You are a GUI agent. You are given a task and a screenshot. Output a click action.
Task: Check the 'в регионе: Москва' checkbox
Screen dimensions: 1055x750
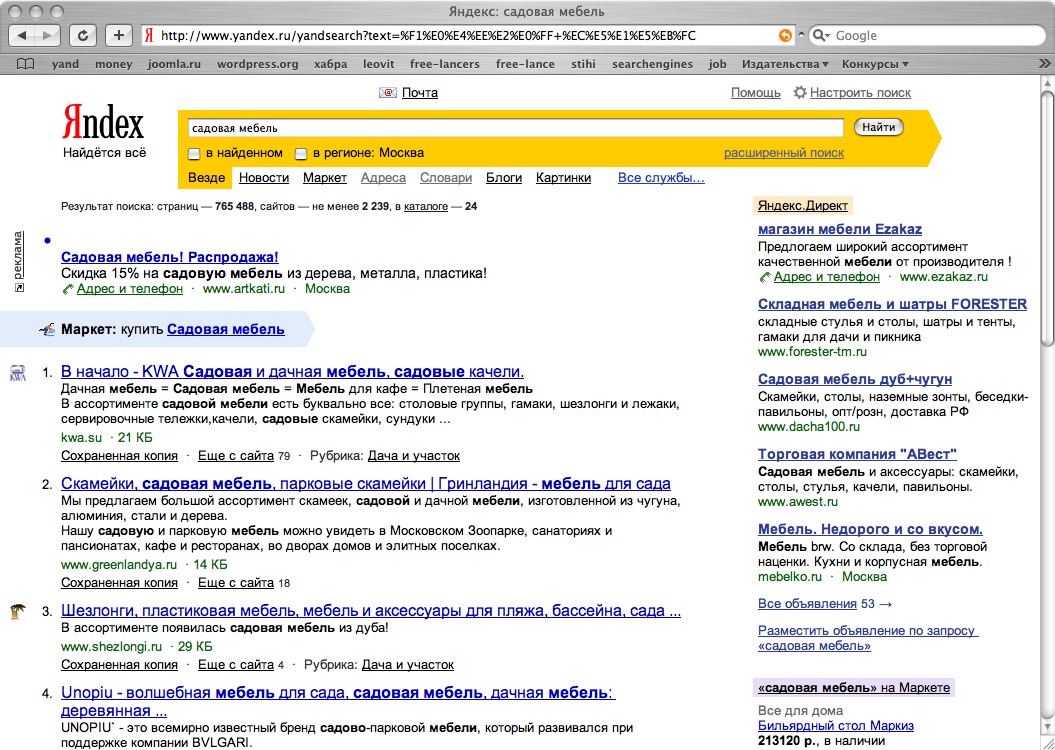tap(301, 154)
